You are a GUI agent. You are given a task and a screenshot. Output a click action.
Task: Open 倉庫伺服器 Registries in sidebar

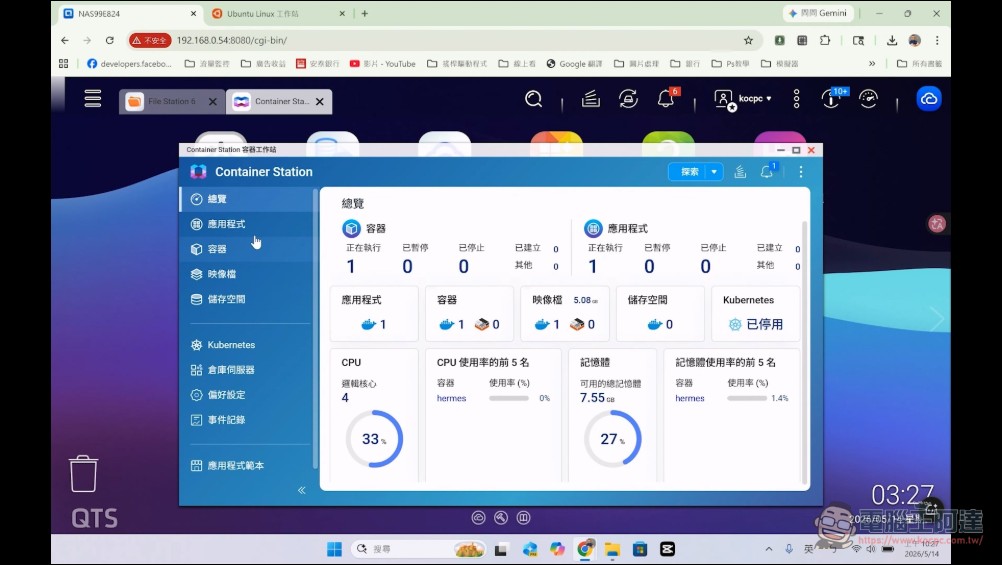pyautogui.click(x=245, y=369)
